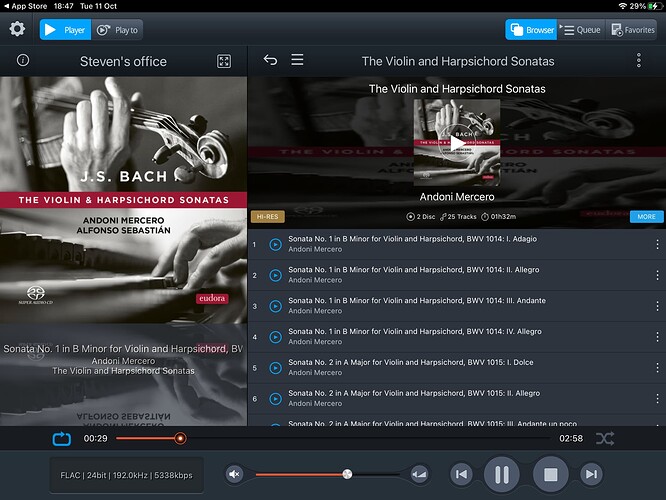Select Sonata No. 1 Adagio track title
This screenshot has height=500, width=666.
(x=412, y=239)
